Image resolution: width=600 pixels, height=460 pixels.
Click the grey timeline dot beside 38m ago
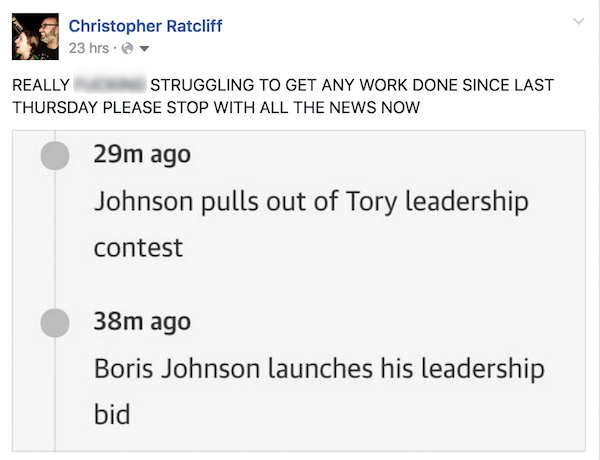56,322
